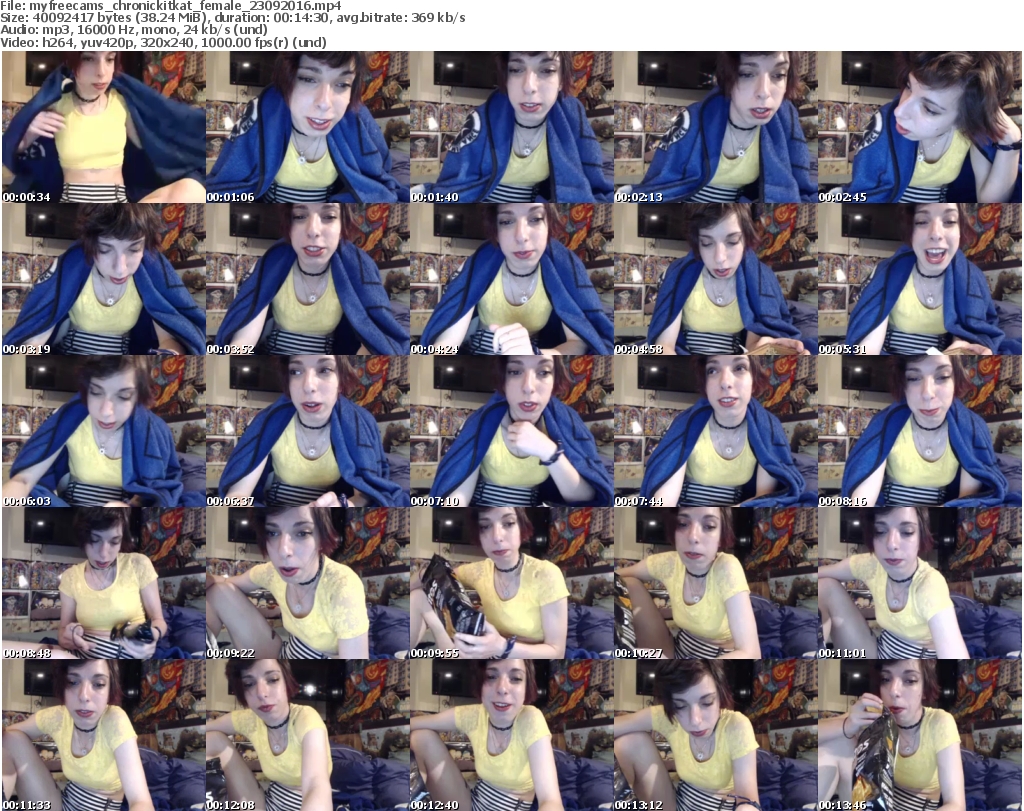Open the frame at 00:08:48
Image resolution: width=1024 pixels, height=811 pixels.
coord(104,584)
